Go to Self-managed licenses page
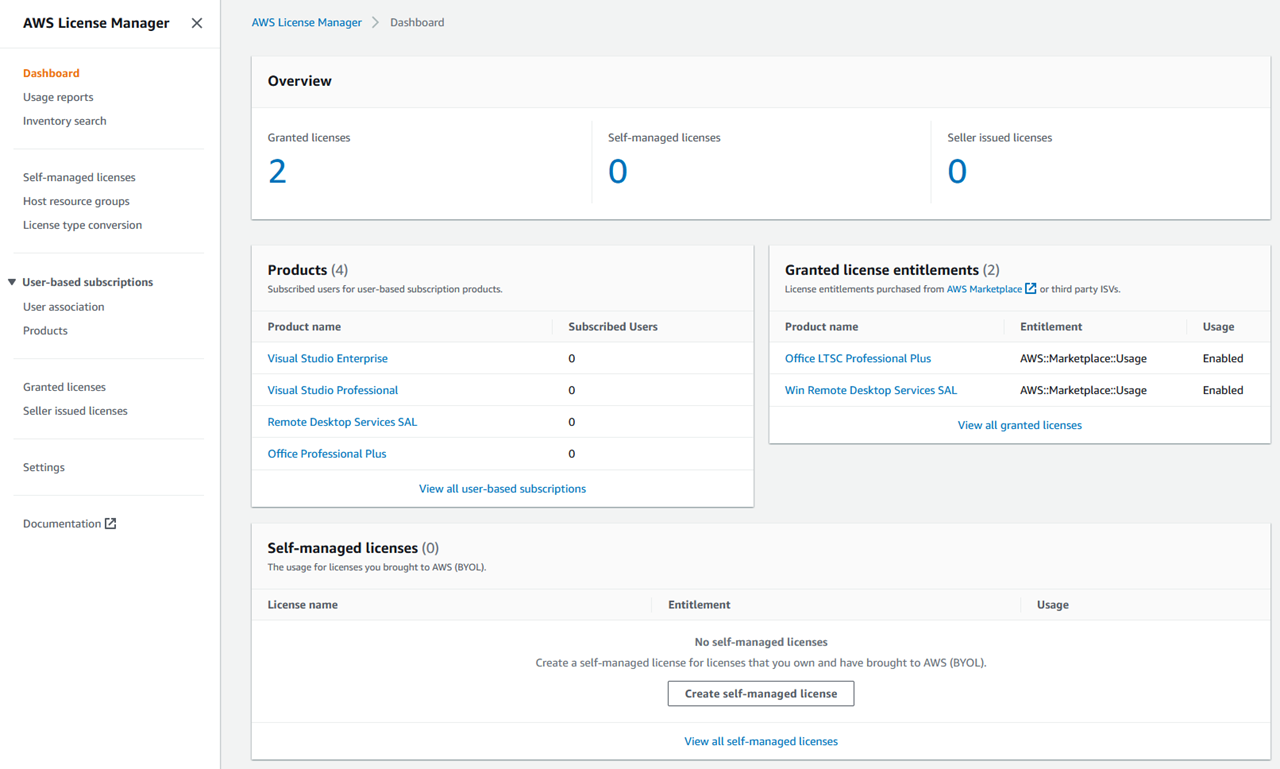Screen dimensions: 1280x769 79,176
